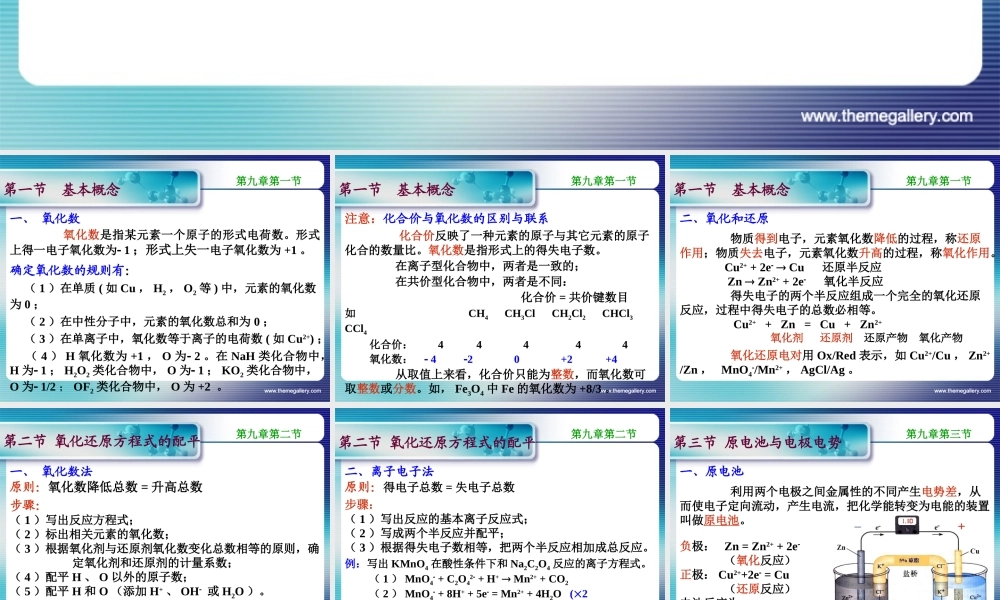Click the 盐桥 salt bridge in the diagram
Viewport: 1000px width, 600px height.
pos(910,573)
